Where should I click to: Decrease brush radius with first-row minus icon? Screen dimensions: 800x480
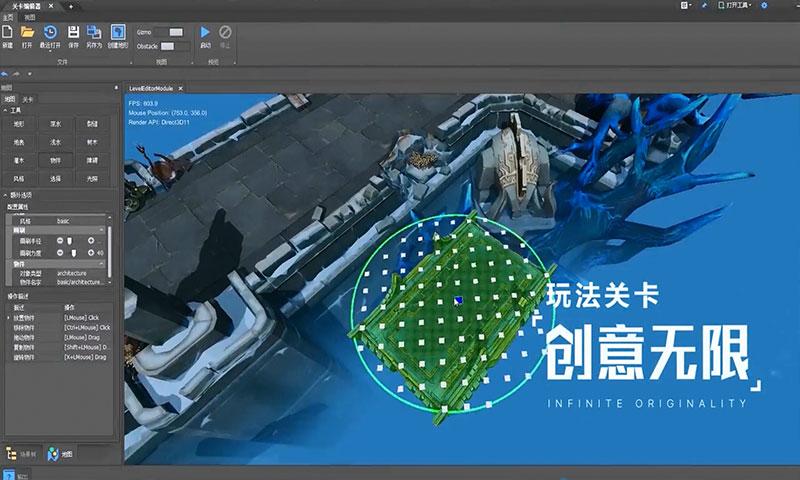click(60, 240)
